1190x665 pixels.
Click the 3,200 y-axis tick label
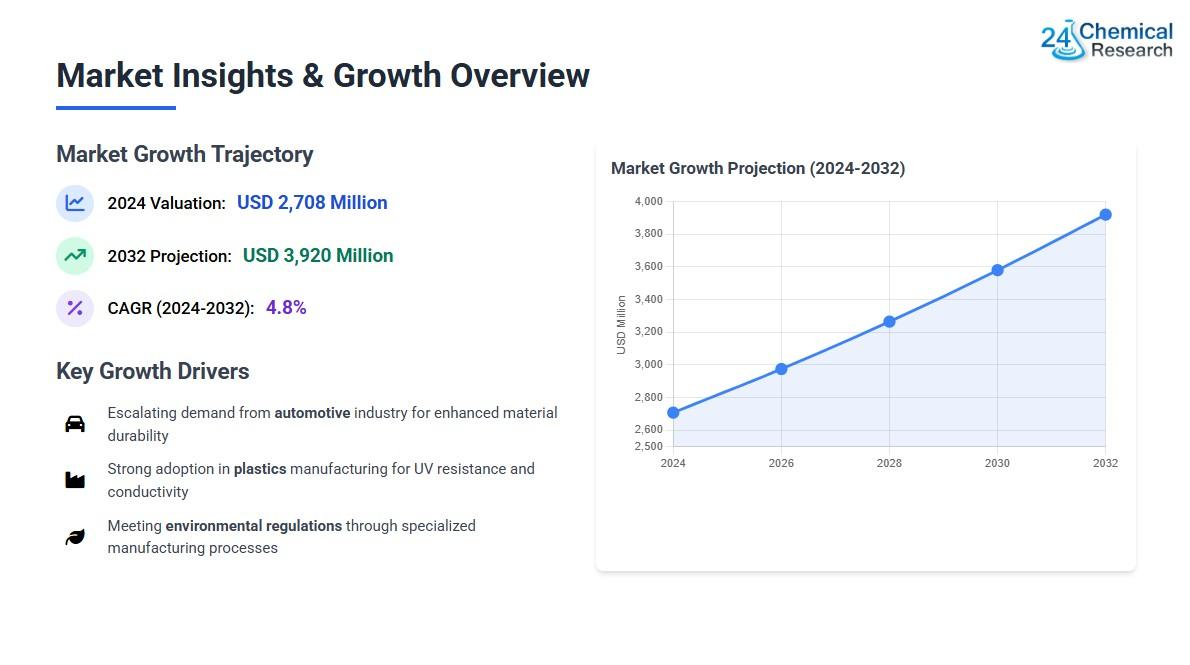pos(649,332)
